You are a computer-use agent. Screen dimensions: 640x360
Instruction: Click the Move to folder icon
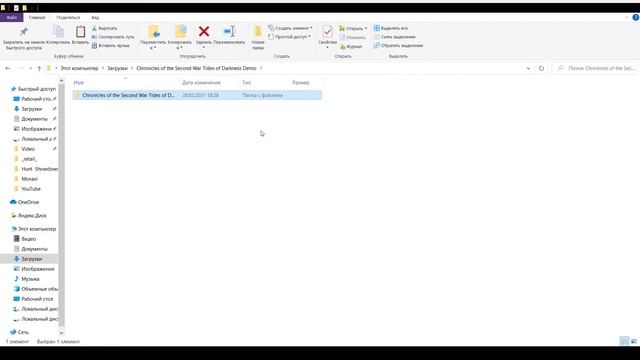coord(153,32)
